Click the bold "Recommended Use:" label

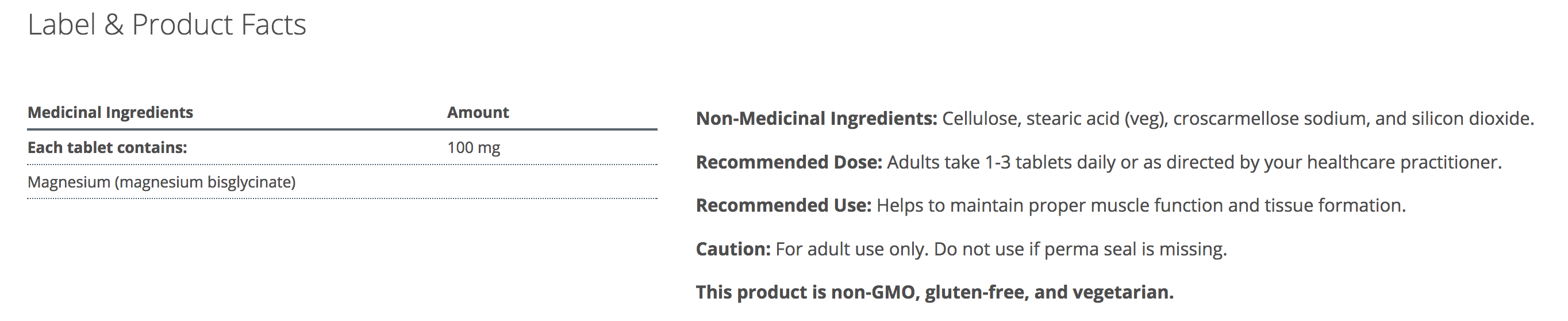783,206
